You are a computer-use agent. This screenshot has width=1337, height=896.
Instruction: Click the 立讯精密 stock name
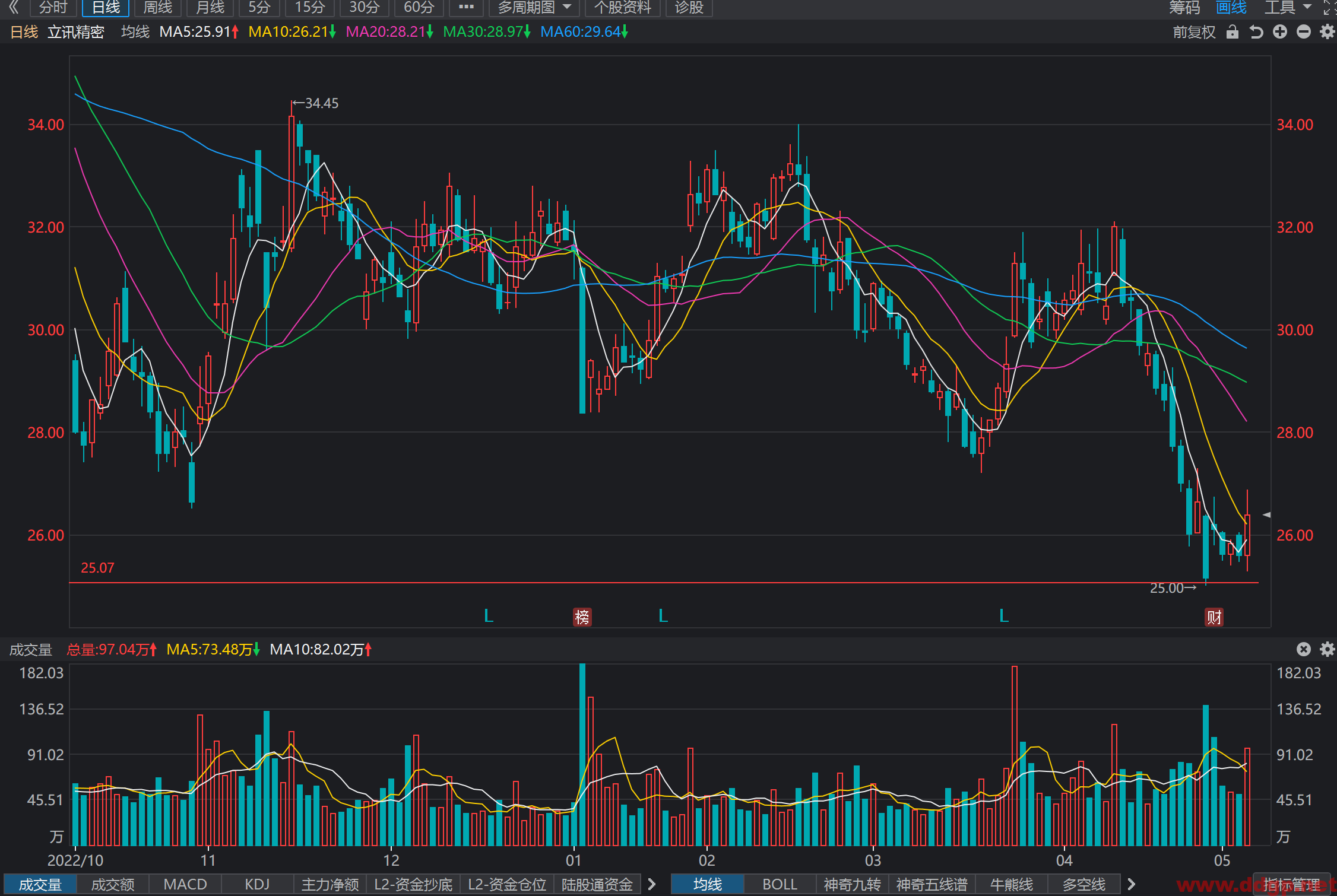[76, 32]
